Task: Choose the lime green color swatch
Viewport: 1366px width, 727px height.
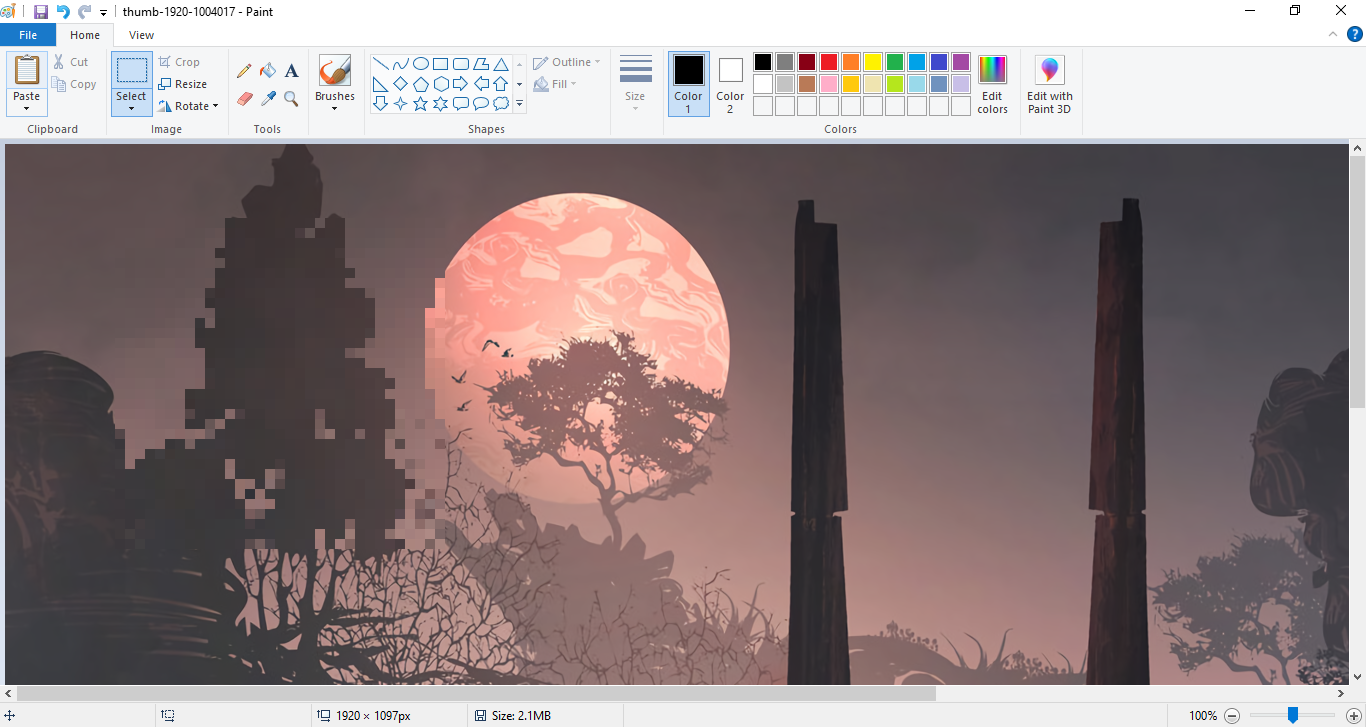Action: (x=895, y=84)
